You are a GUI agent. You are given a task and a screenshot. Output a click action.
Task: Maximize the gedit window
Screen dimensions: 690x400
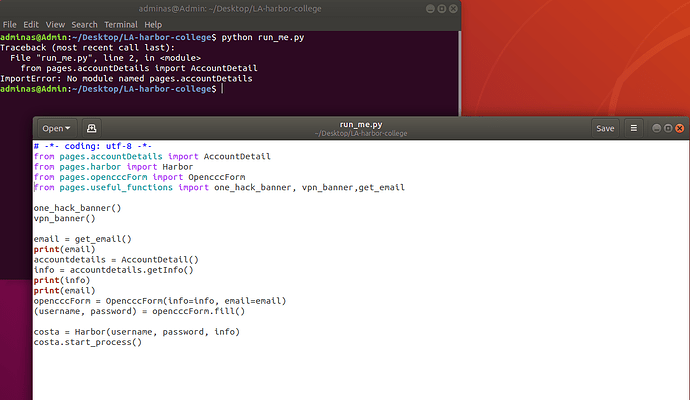[x=668, y=128]
